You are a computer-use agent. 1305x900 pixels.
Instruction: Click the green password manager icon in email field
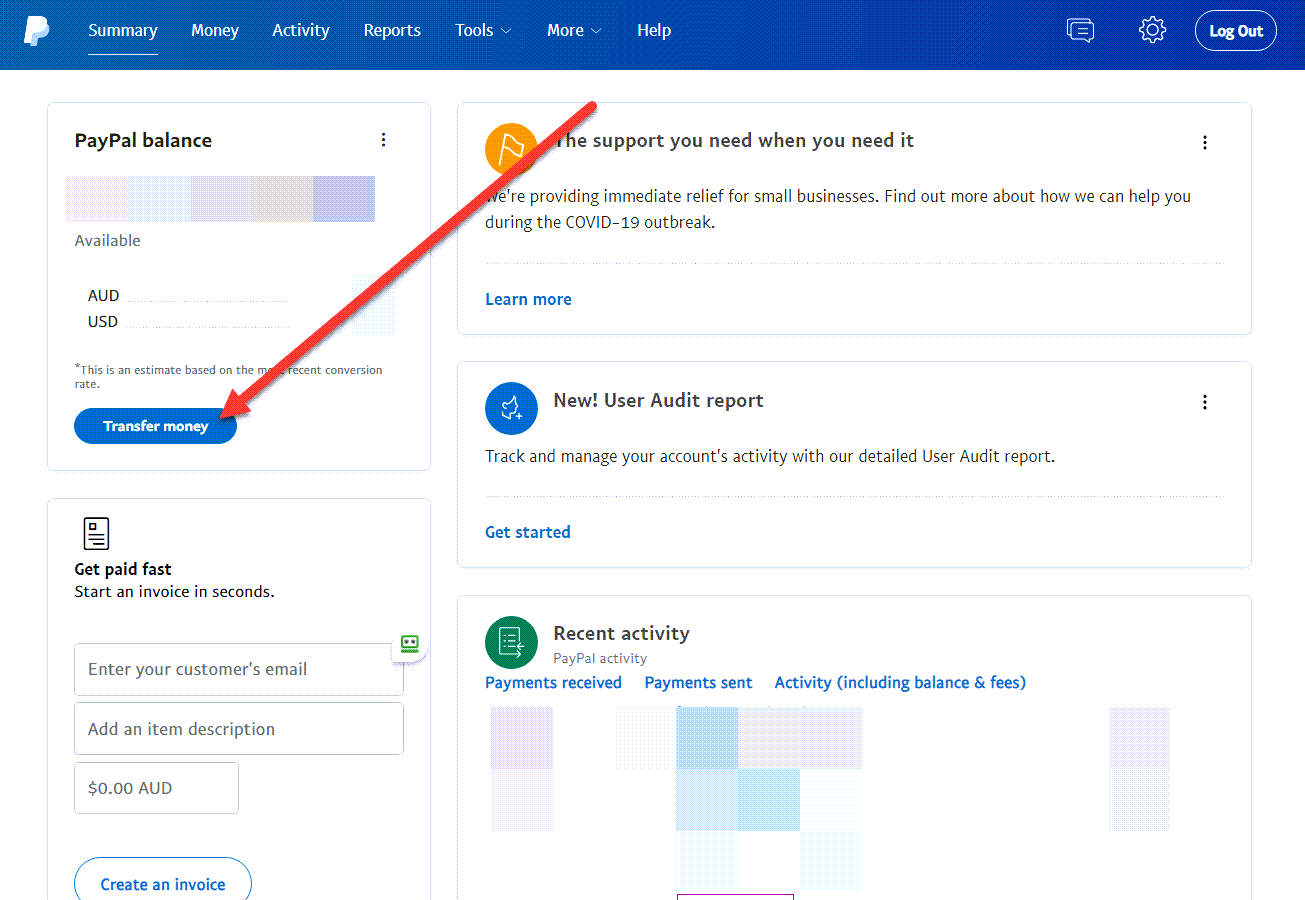coord(409,644)
